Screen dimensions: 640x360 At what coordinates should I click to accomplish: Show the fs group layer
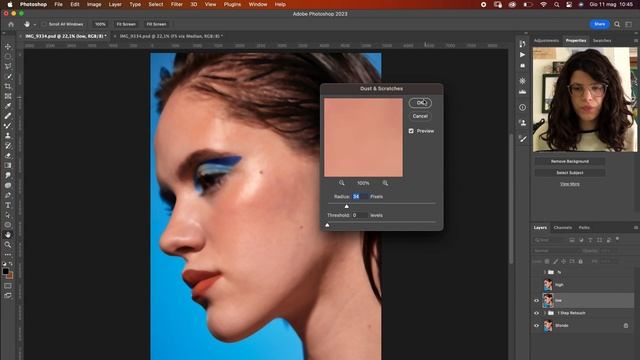click(536, 272)
